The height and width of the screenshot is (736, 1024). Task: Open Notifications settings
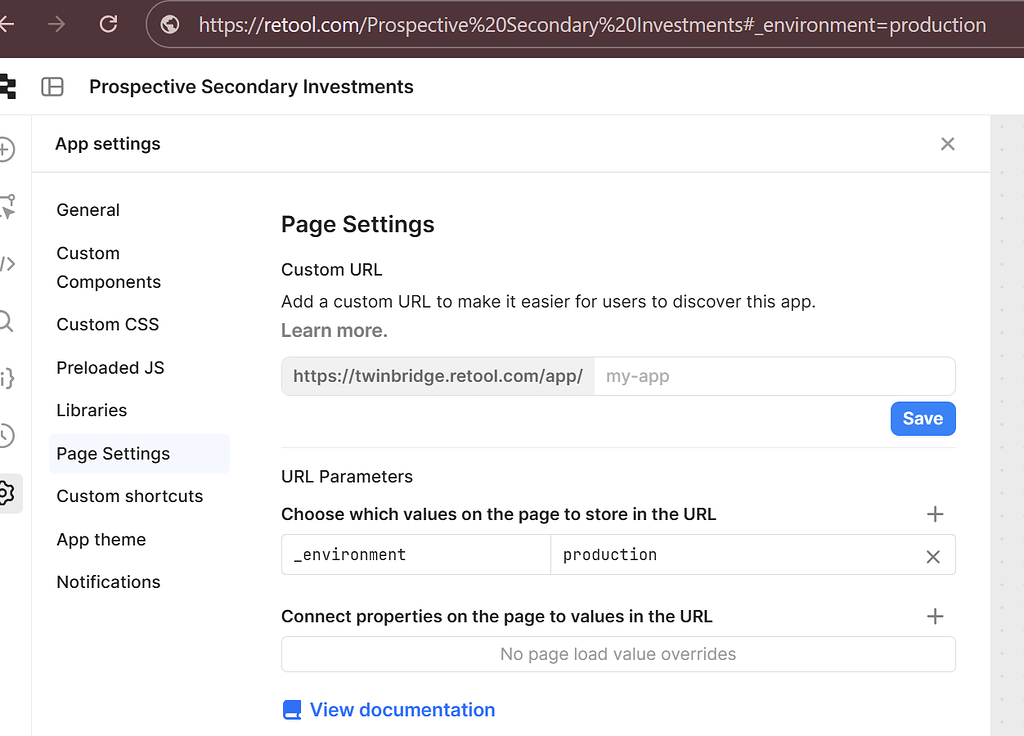108,582
